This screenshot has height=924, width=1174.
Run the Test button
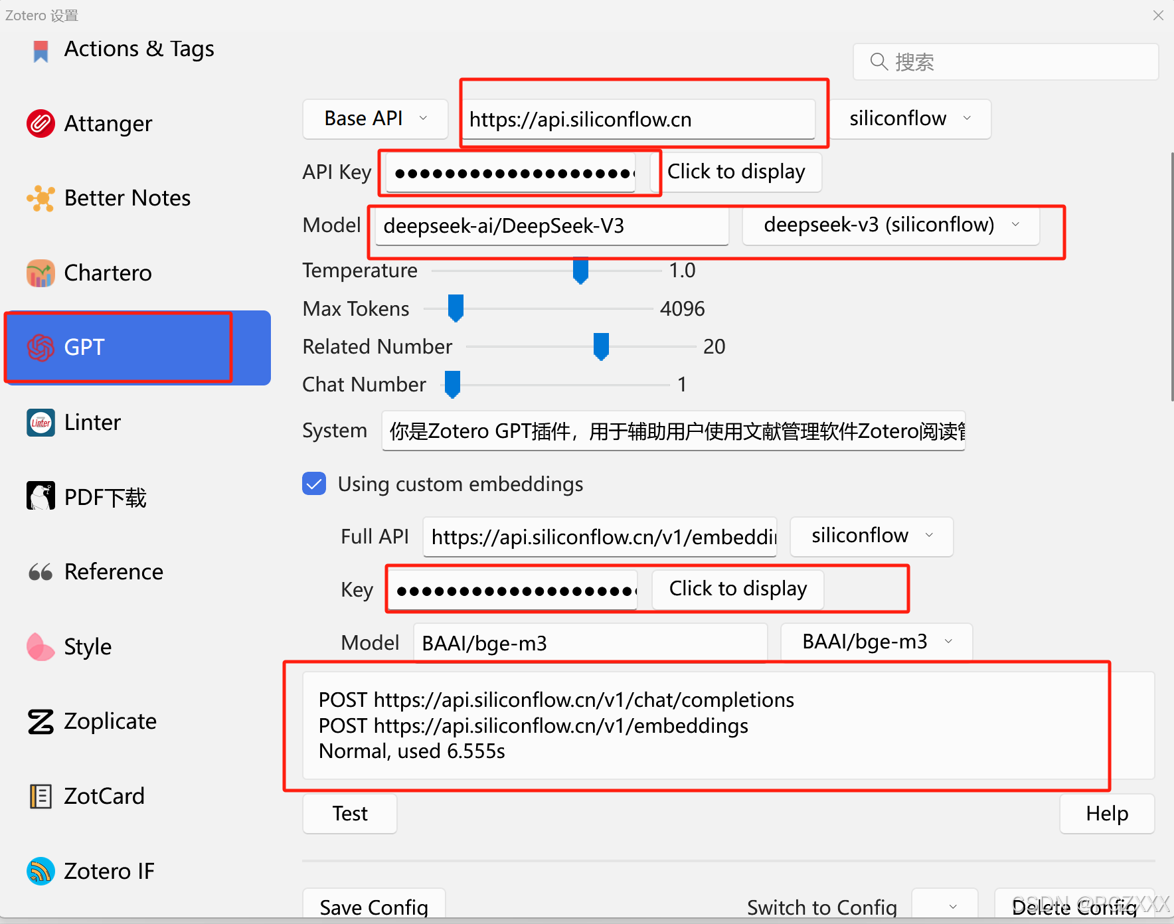(350, 814)
